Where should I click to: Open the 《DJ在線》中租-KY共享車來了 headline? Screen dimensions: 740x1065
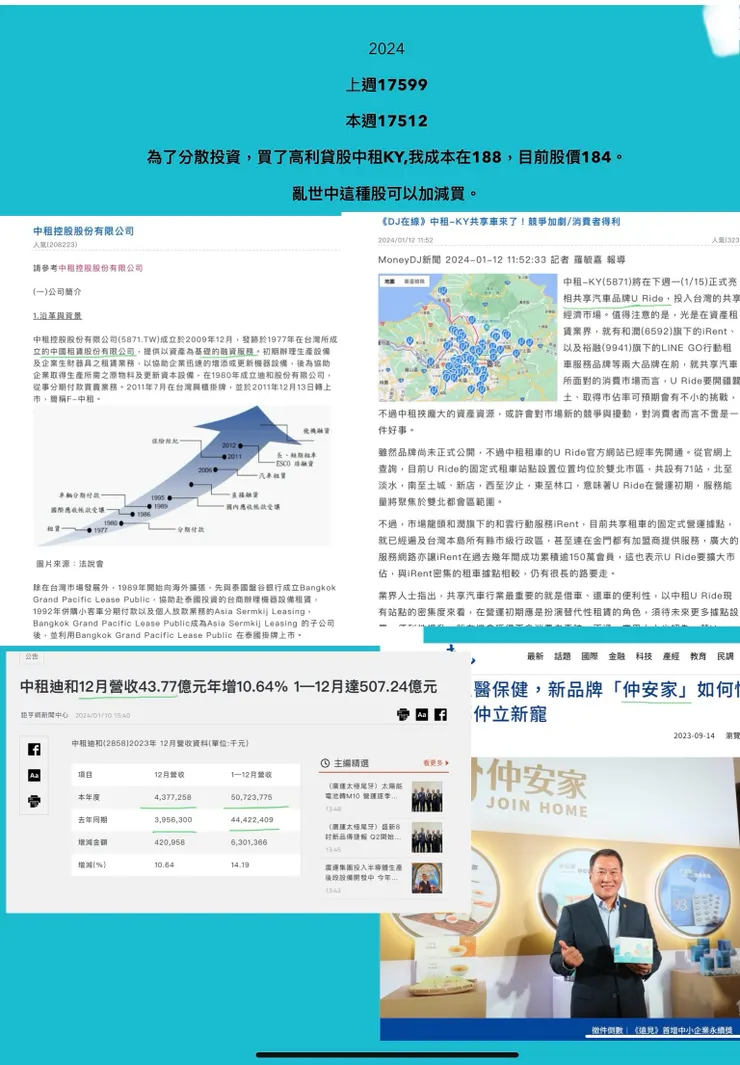(x=499, y=221)
